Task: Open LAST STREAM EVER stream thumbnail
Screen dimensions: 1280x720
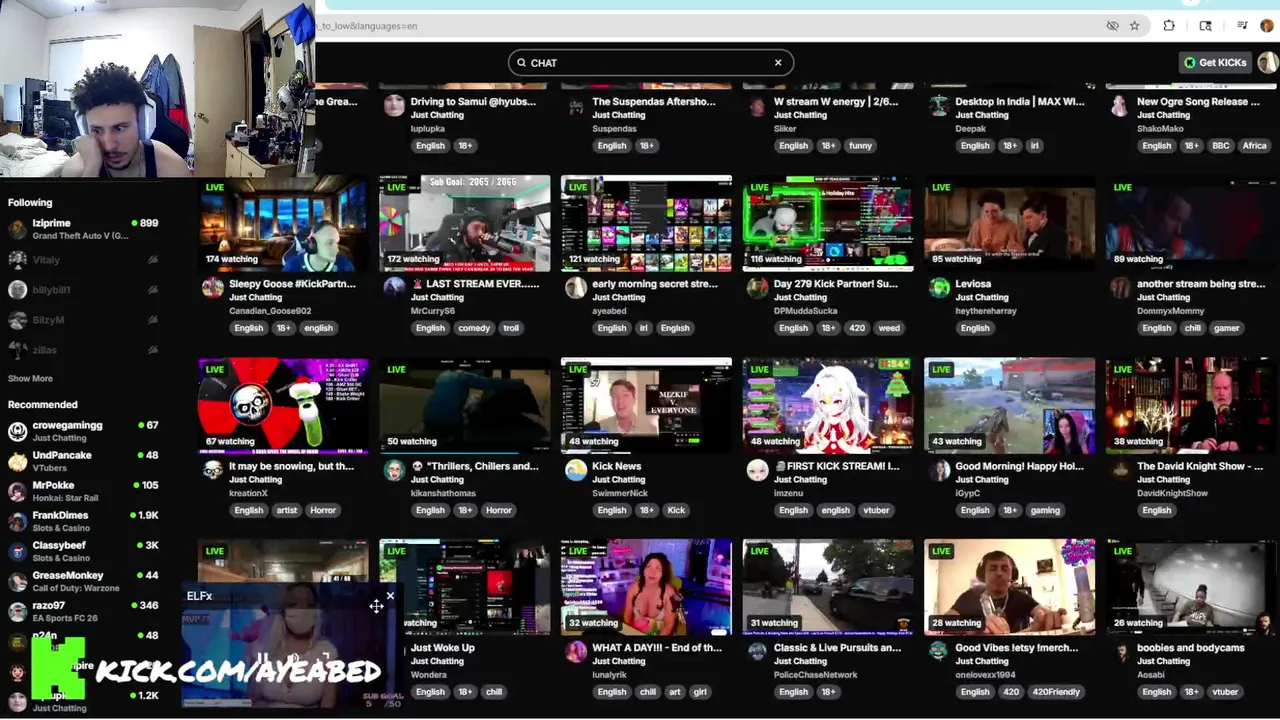Action: pos(465,224)
